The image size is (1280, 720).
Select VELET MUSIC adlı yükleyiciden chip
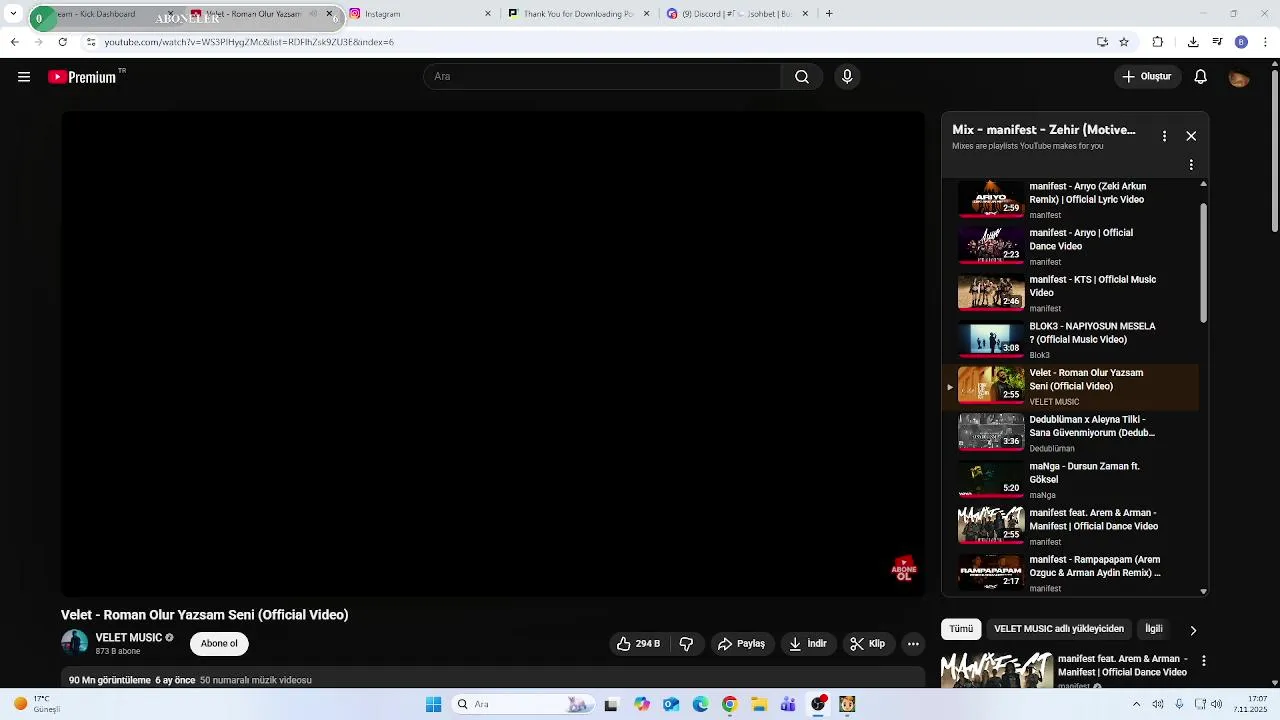[1059, 629]
